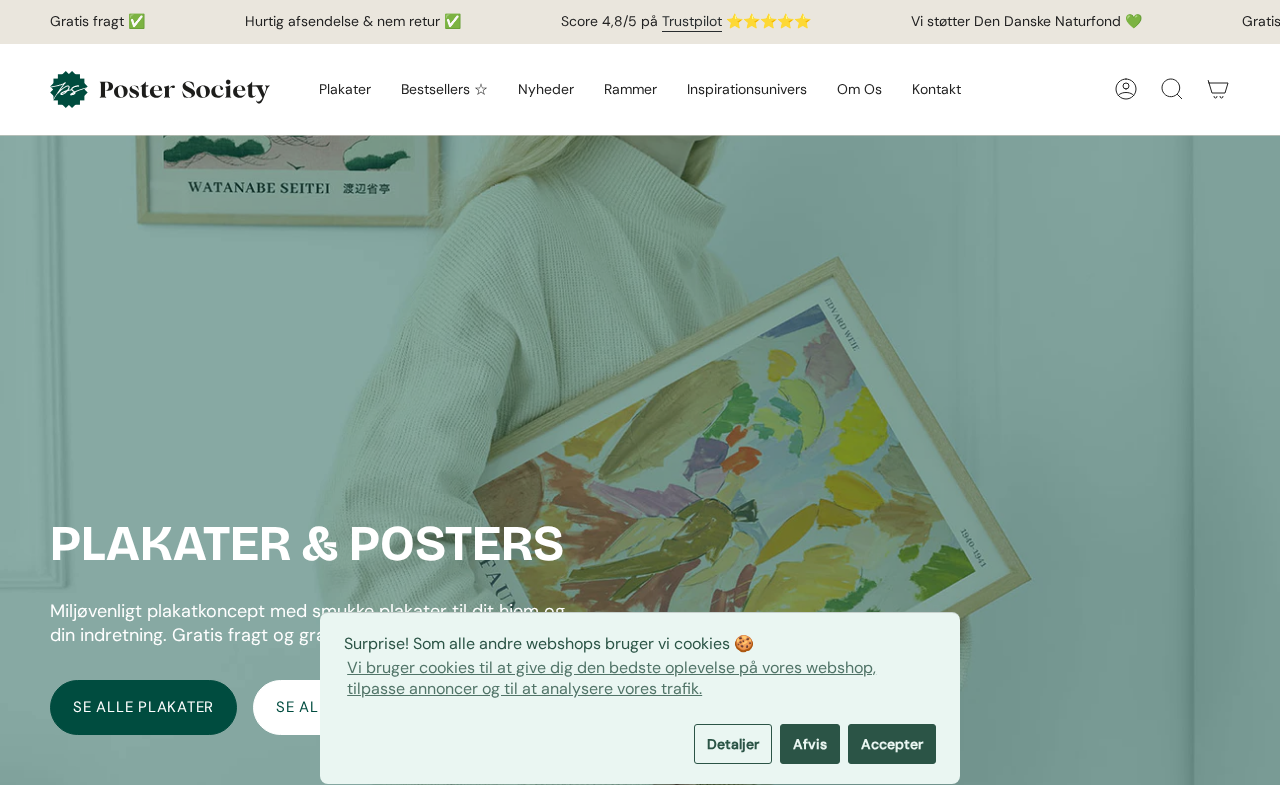This screenshot has height=800, width=1280.
Task: Open the cookie policy description link
Action: point(611,678)
